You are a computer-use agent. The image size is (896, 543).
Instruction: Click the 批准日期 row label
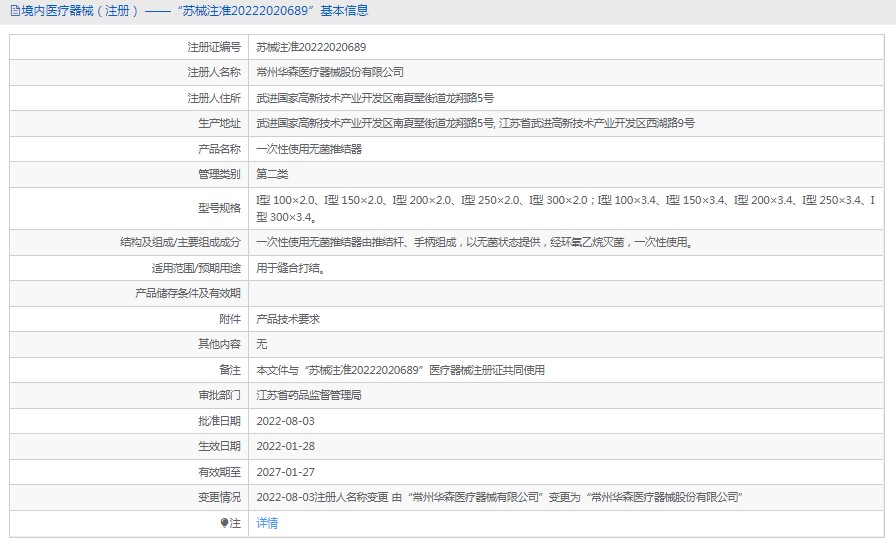tap(219, 421)
